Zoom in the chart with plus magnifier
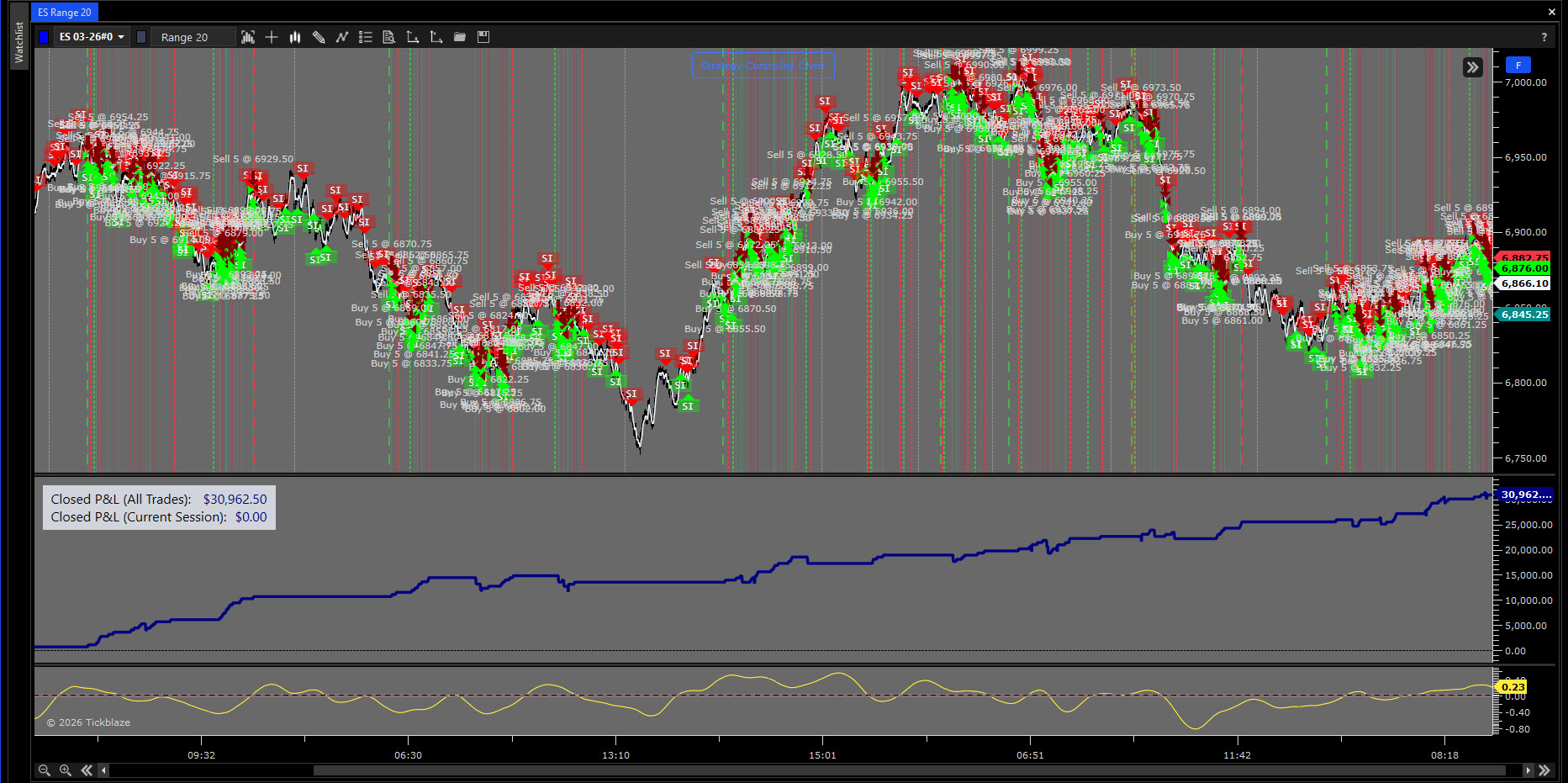This screenshot has width=1568, height=783. click(x=65, y=770)
